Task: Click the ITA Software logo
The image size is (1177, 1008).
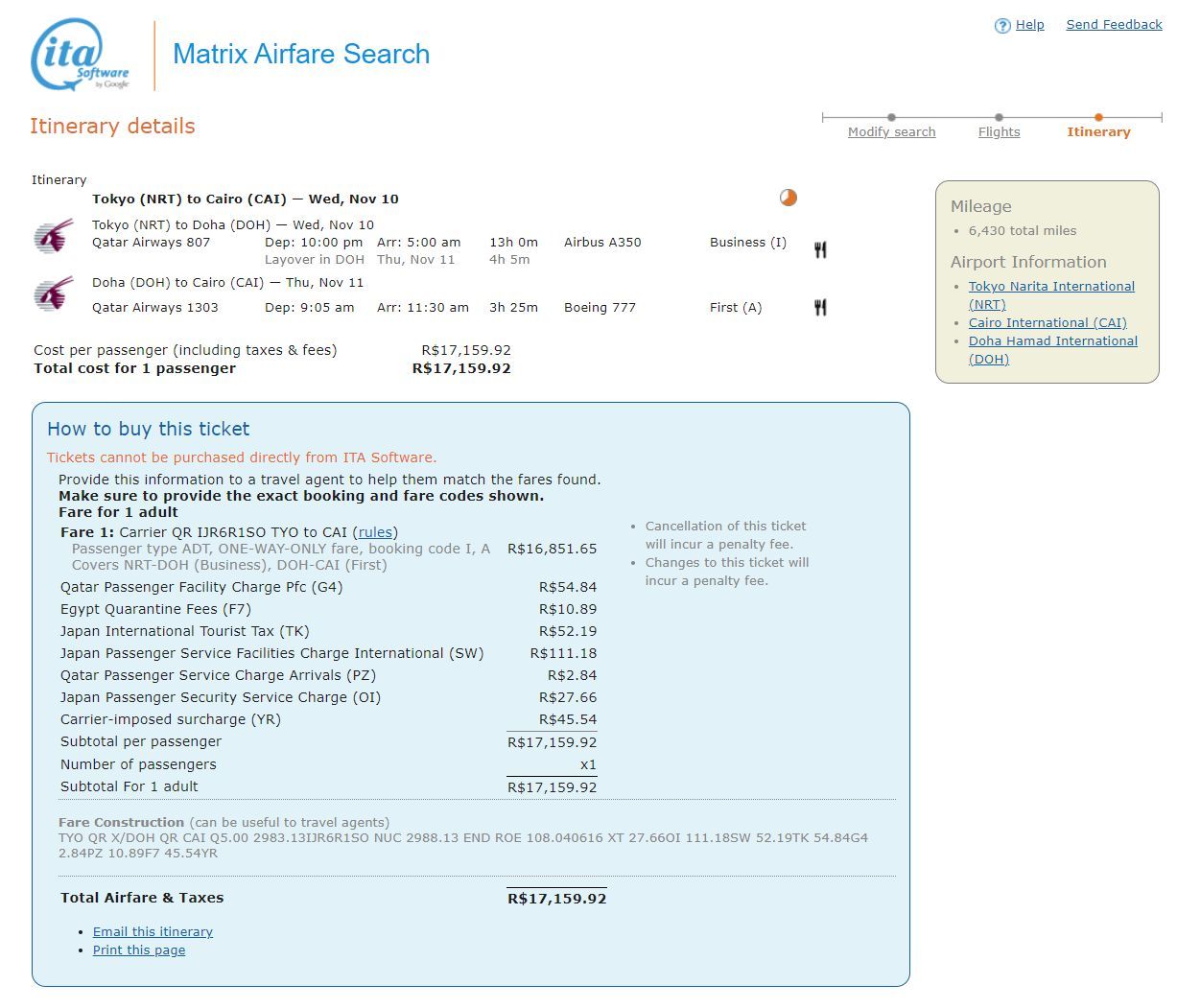Action: point(81,56)
